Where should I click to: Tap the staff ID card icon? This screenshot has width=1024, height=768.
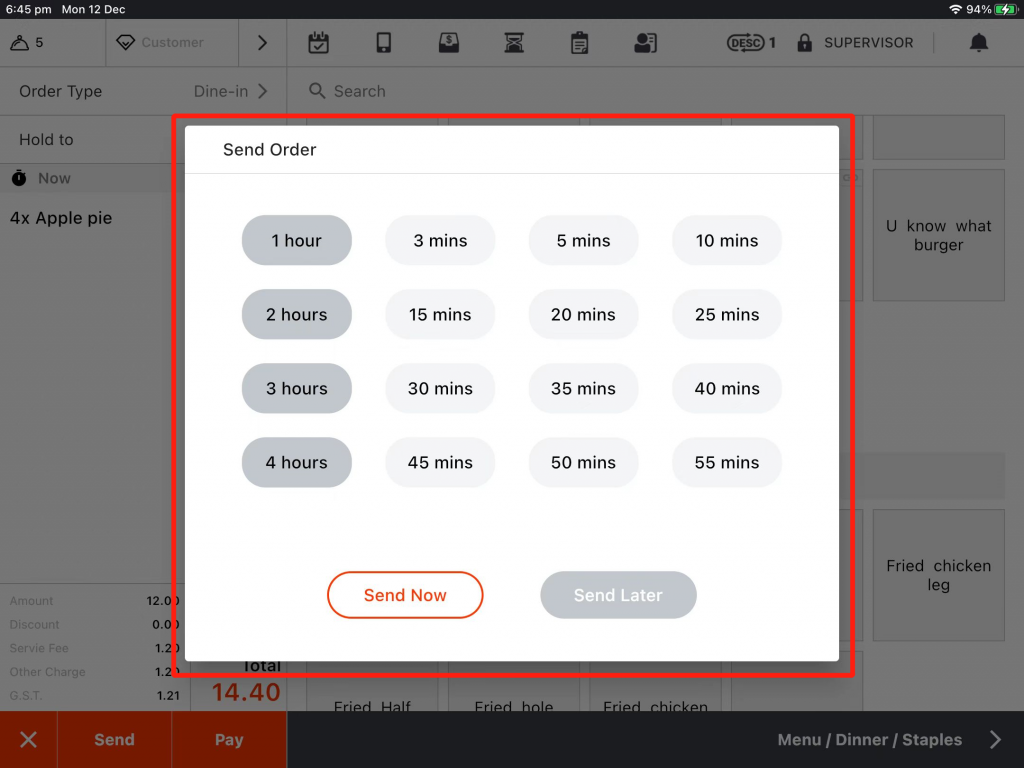645,43
